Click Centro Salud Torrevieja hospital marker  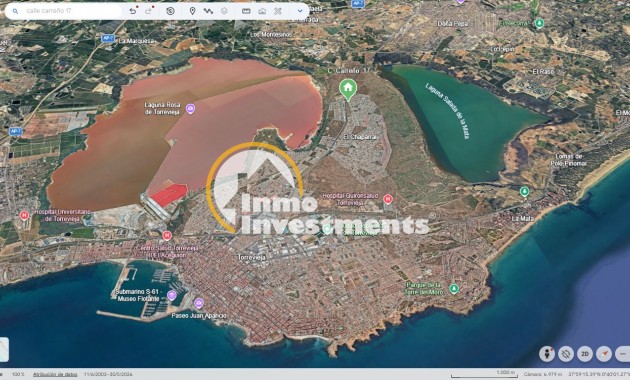(167, 235)
